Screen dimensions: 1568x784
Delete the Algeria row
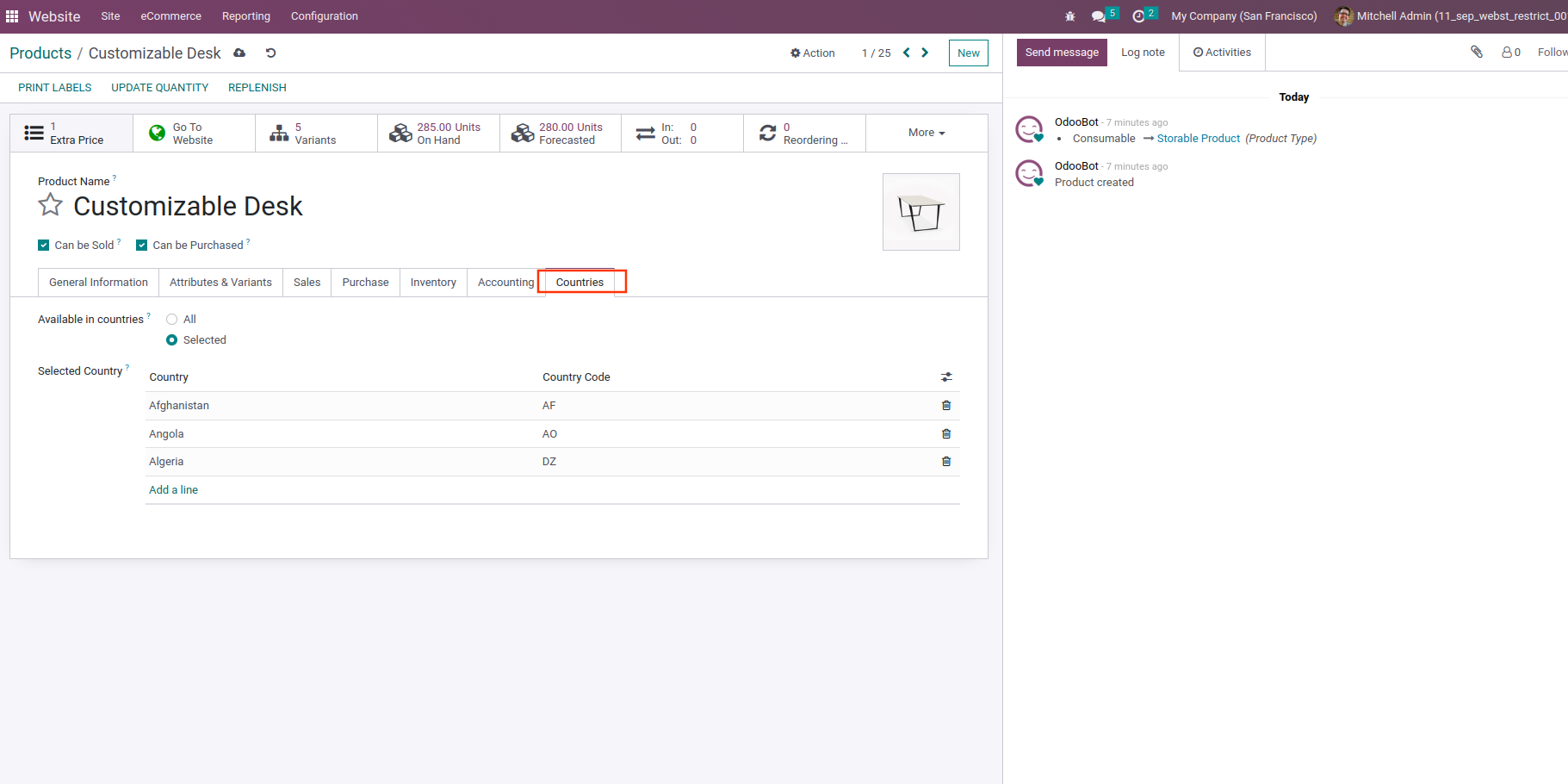[x=946, y=462]
